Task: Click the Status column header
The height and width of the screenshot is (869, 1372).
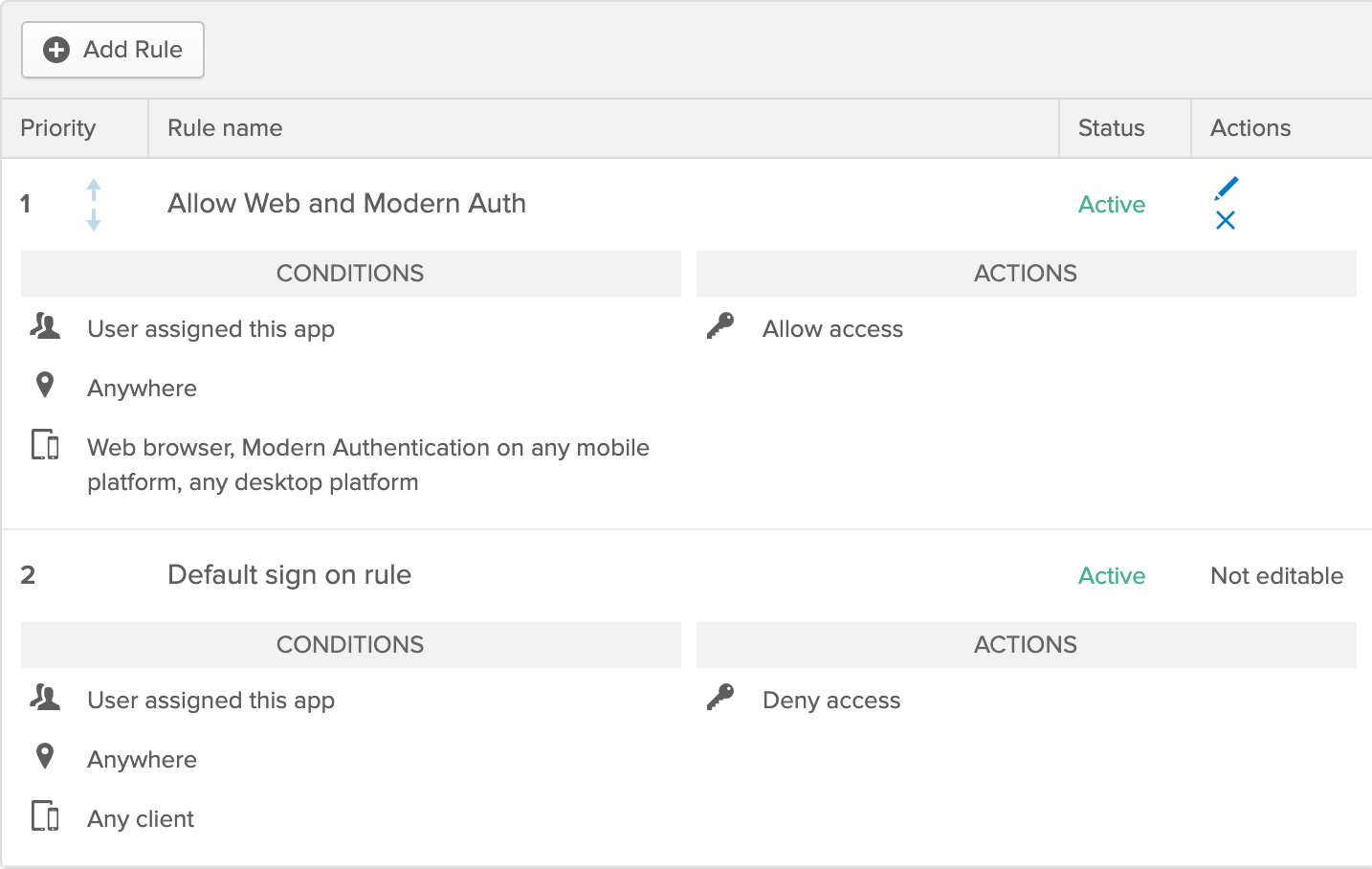Action: (1111, 128)
